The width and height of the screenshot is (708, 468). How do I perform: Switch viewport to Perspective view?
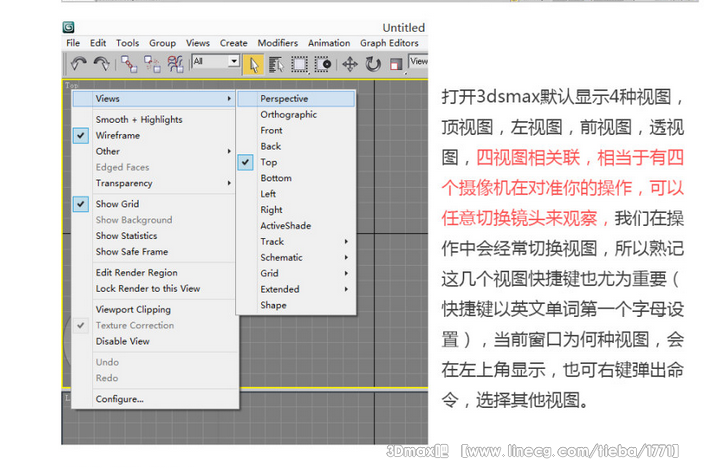(296, 98)
